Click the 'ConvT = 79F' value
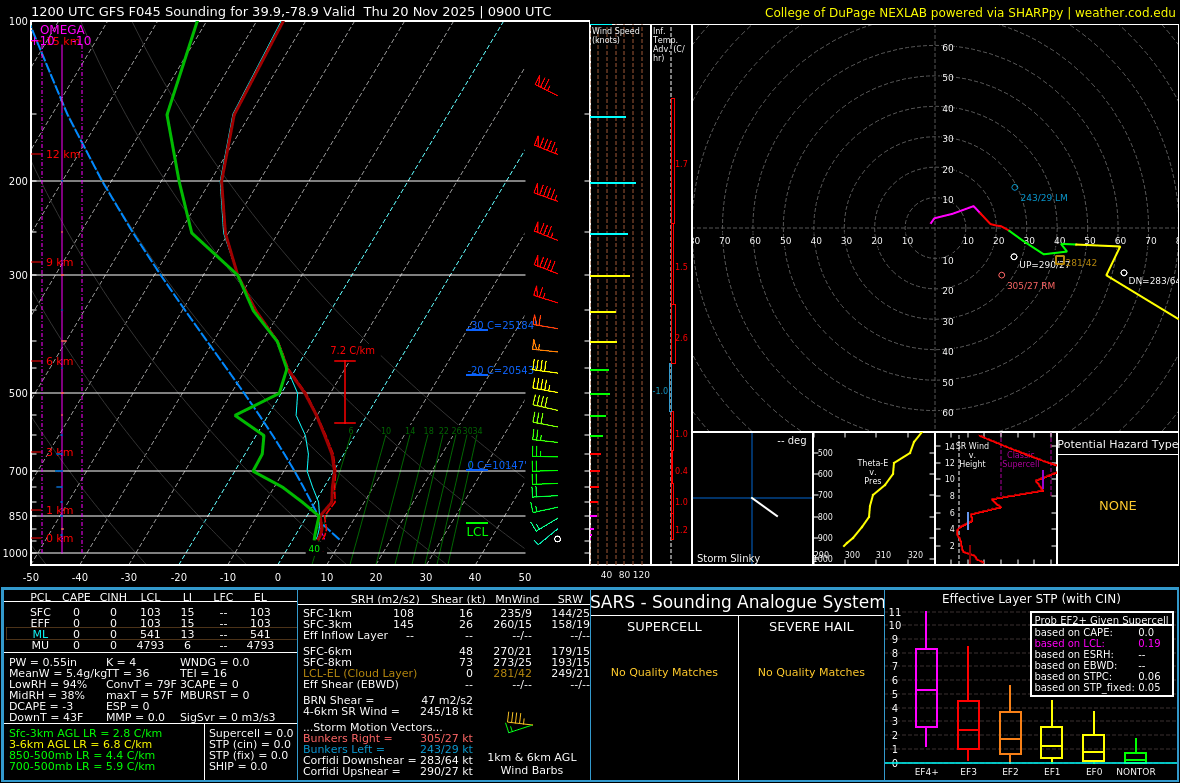 141,684
